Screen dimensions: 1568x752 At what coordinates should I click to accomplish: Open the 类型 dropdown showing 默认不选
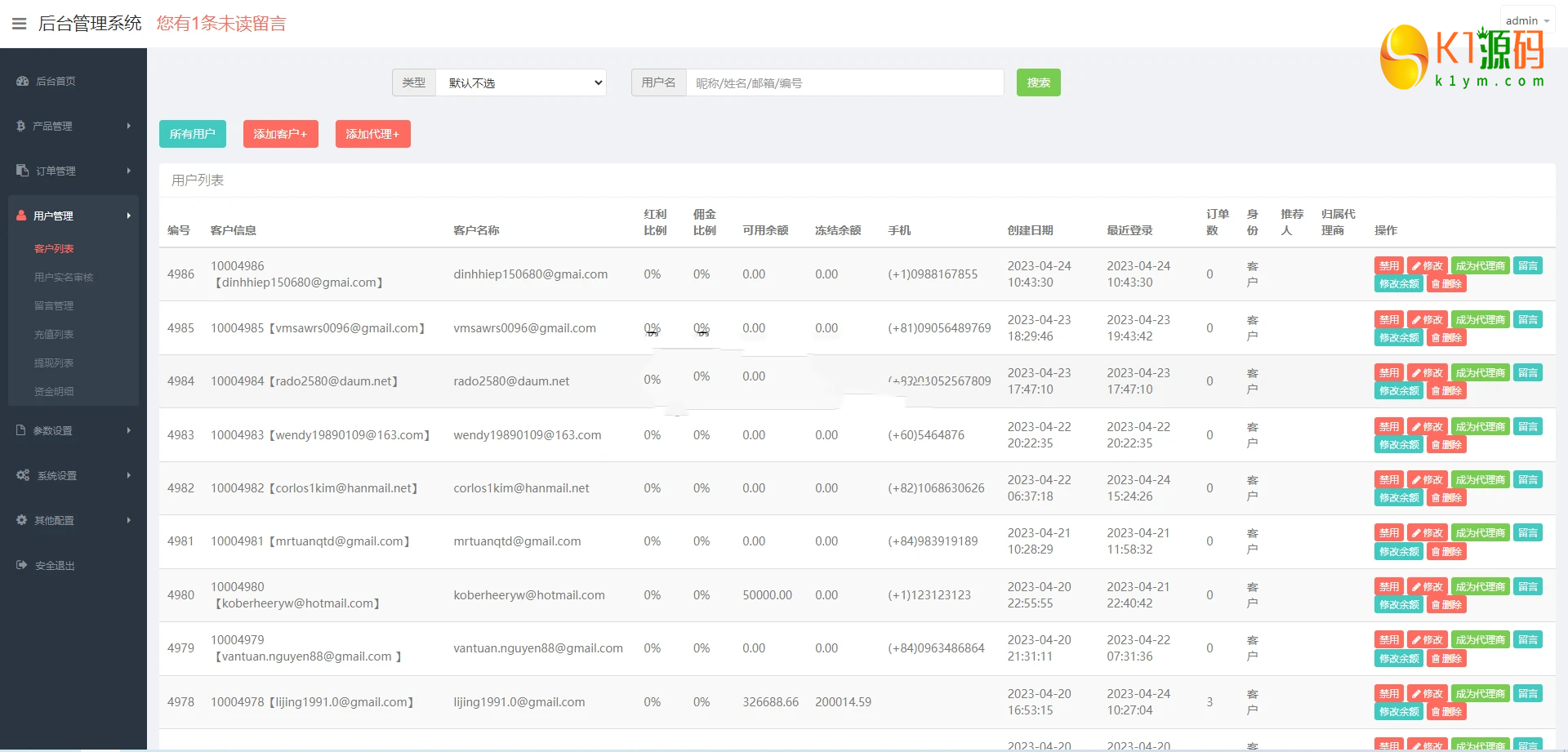pyautogui.click(x=521, y=82)
